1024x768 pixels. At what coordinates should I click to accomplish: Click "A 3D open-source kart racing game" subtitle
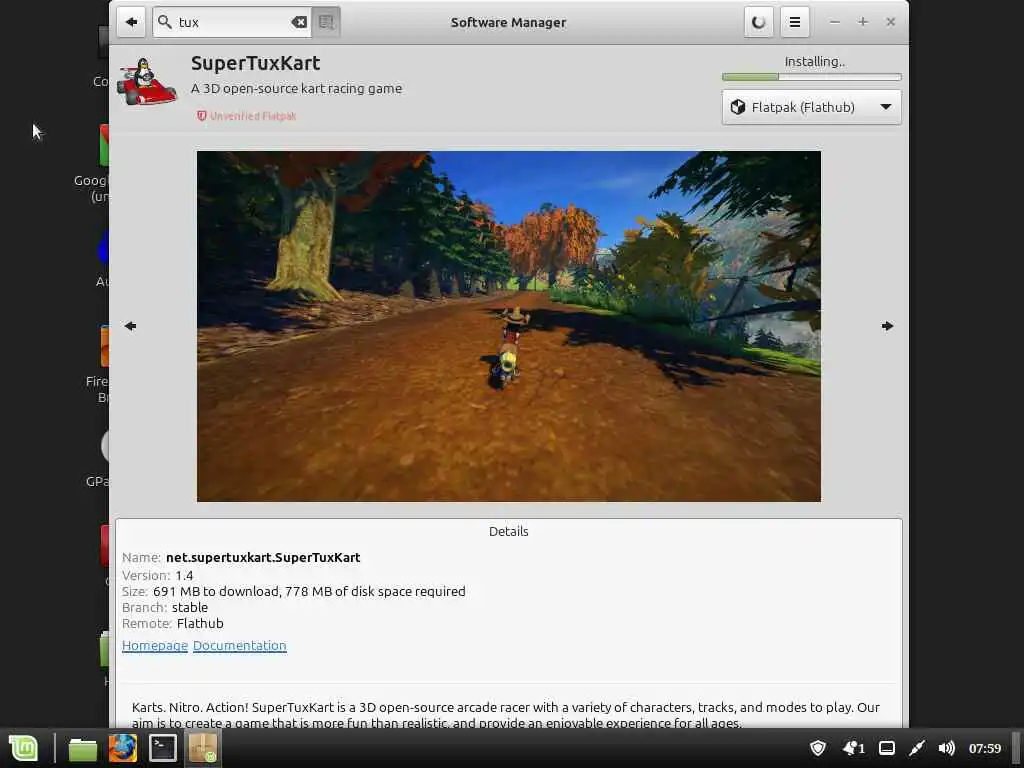point(296,88)
